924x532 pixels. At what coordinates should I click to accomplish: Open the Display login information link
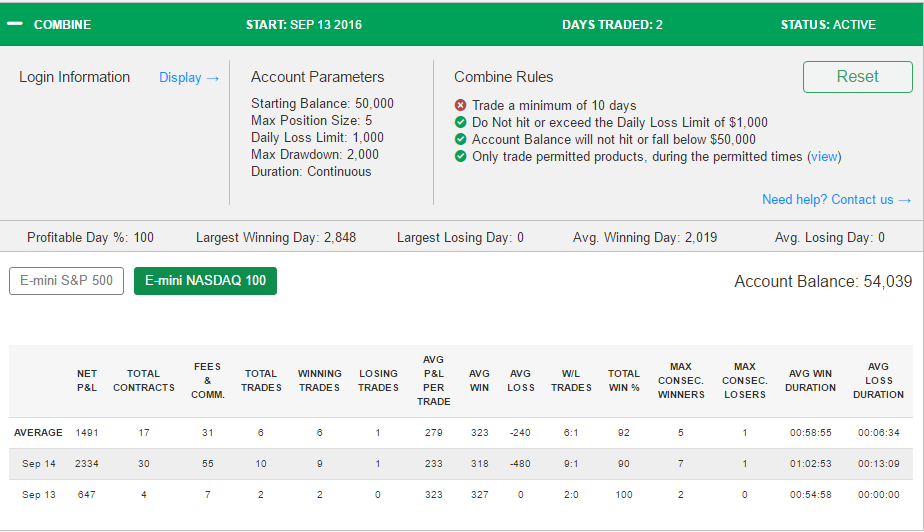tap(189, 77)
